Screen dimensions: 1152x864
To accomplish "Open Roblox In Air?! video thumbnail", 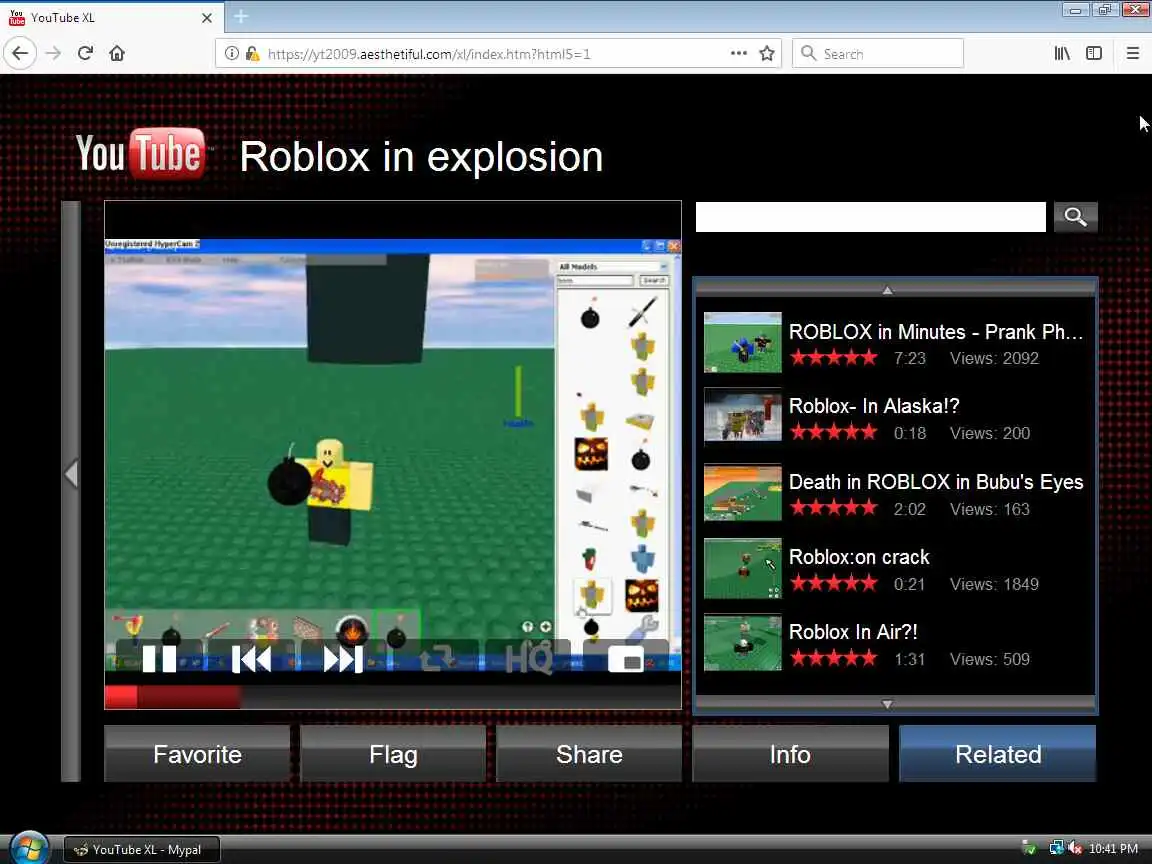I will point(742,643).
